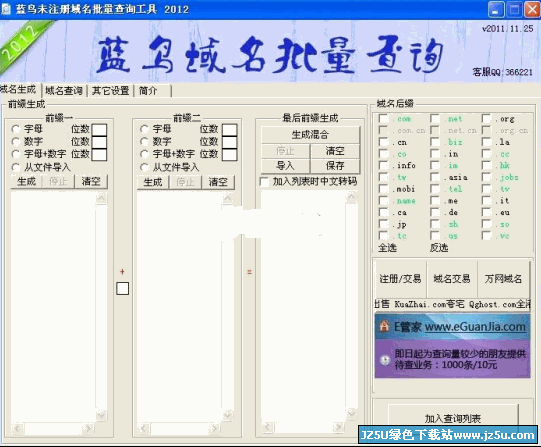Click 清空 button under 前缀二
The width and height of the screenshot is (541, 447).
point(218,182)
